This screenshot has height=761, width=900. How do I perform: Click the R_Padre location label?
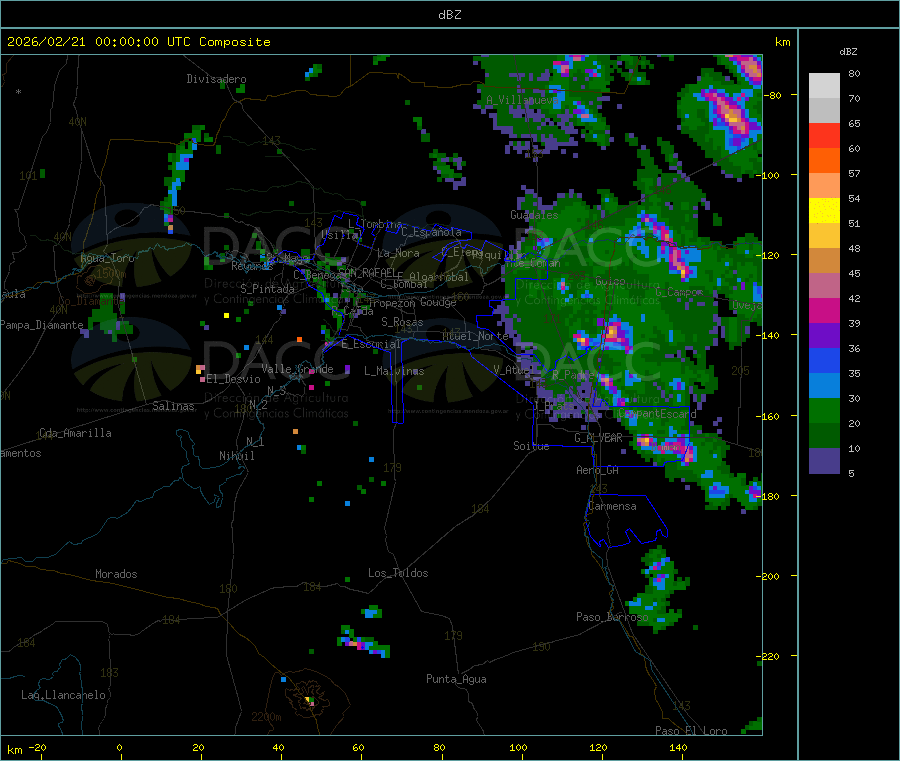tap(573, 375)
